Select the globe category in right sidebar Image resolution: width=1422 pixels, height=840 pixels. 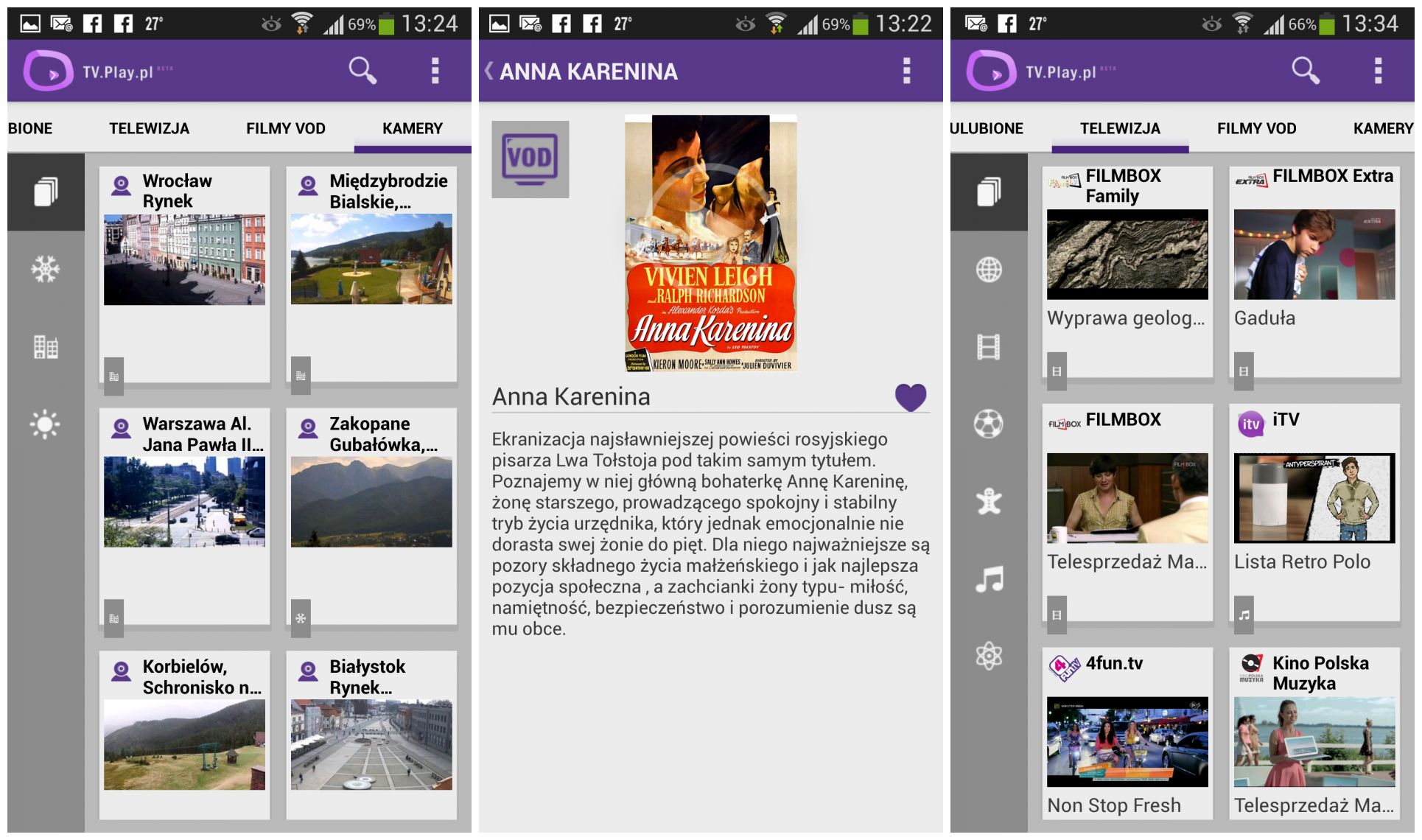(x=988, y=270)
